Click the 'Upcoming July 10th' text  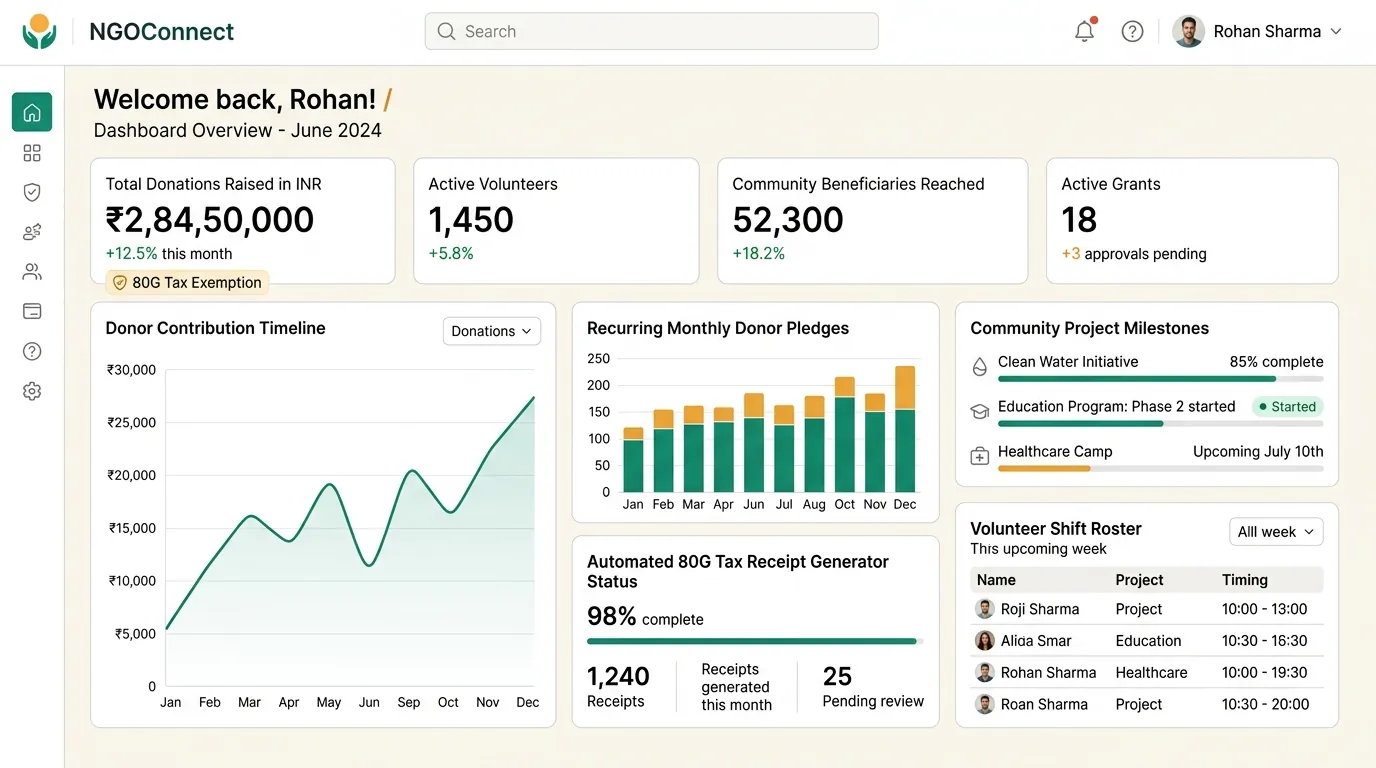[1258, 452]
